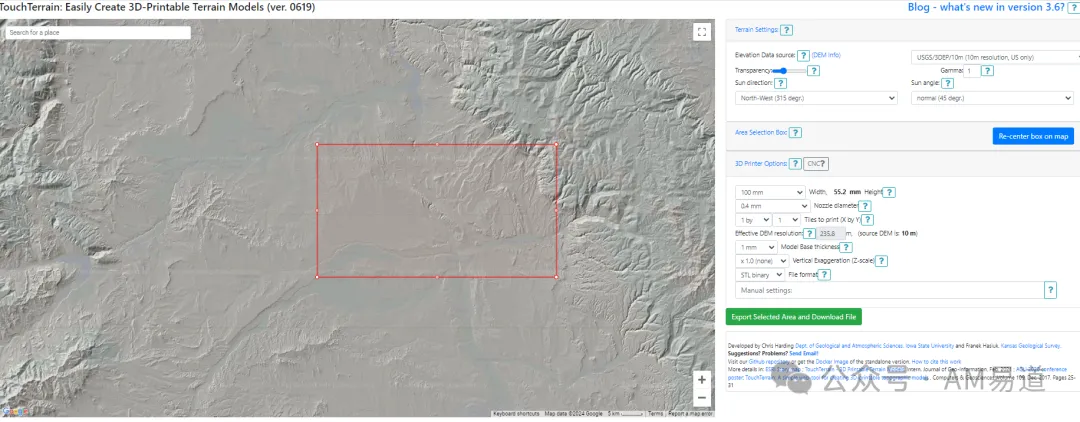The height and width of the screenshot is (422, 1080).
Task: Click the Area Selection Box heading
Action: pyautogui.click(x=761, y=131)
